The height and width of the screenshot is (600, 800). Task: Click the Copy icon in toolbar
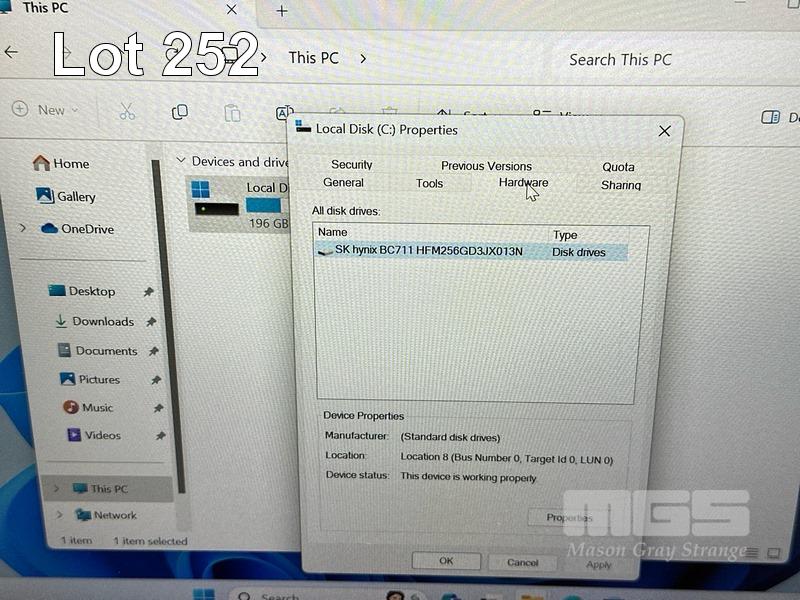point(180,111)
